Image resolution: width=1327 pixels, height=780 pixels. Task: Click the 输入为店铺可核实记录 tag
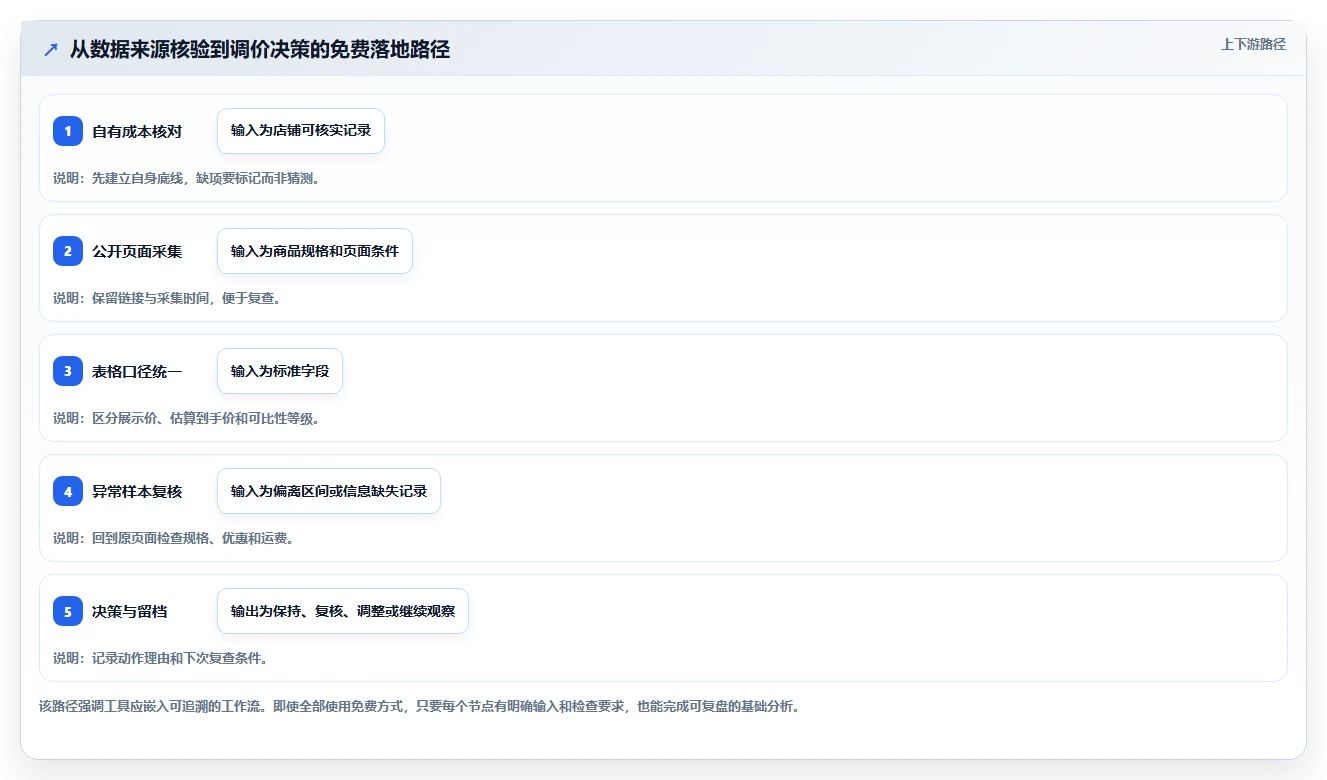tap(301, 131)
